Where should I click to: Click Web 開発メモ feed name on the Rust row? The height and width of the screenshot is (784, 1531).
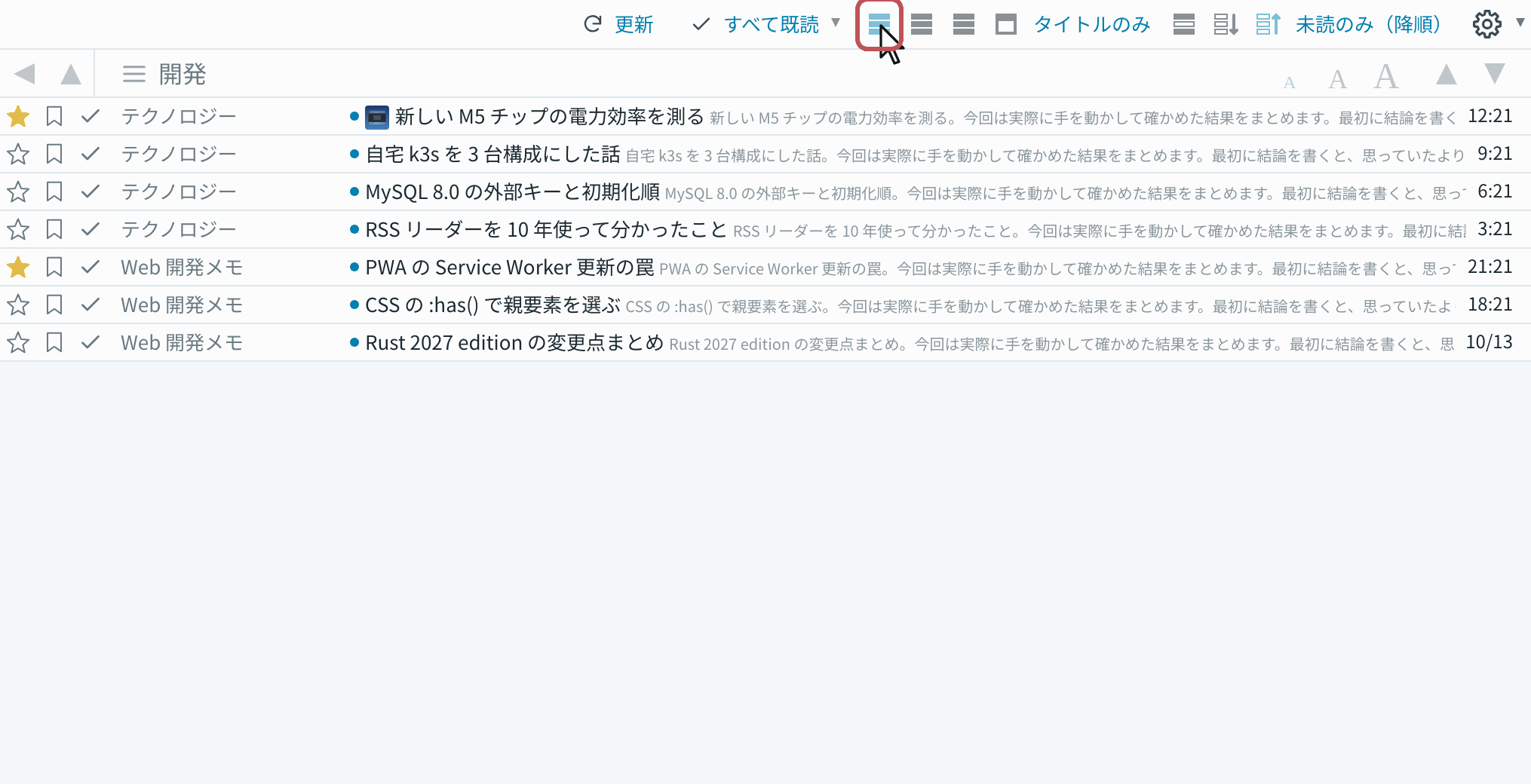182,342
